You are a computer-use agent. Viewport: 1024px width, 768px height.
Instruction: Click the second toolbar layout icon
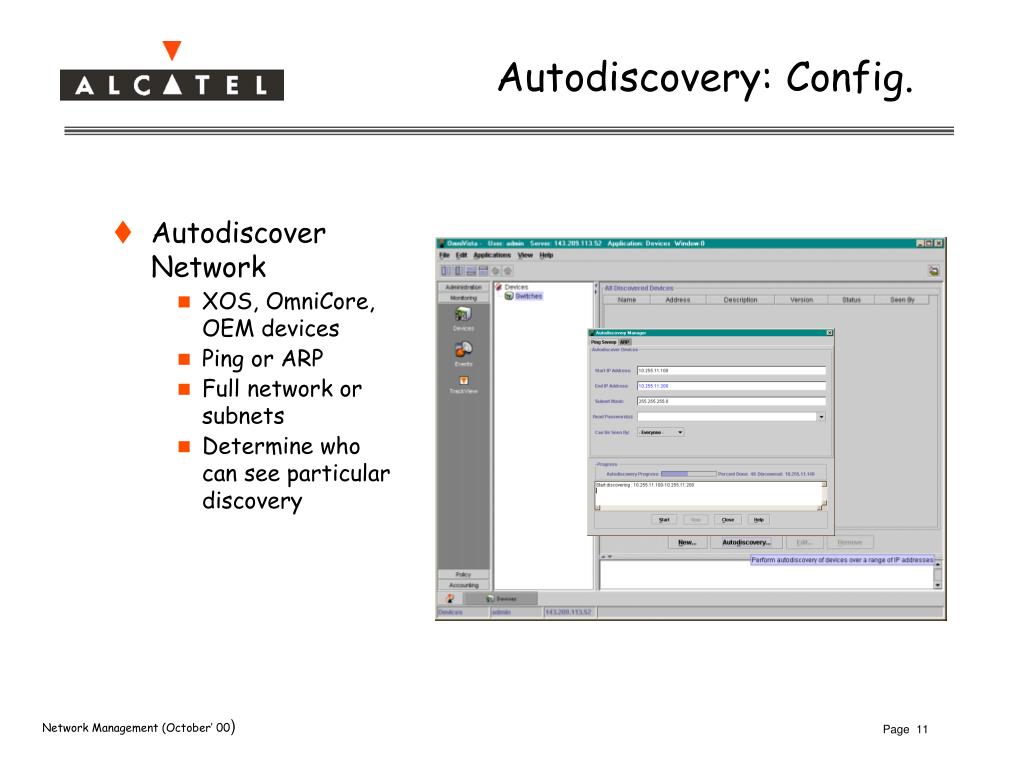point(459,270)
